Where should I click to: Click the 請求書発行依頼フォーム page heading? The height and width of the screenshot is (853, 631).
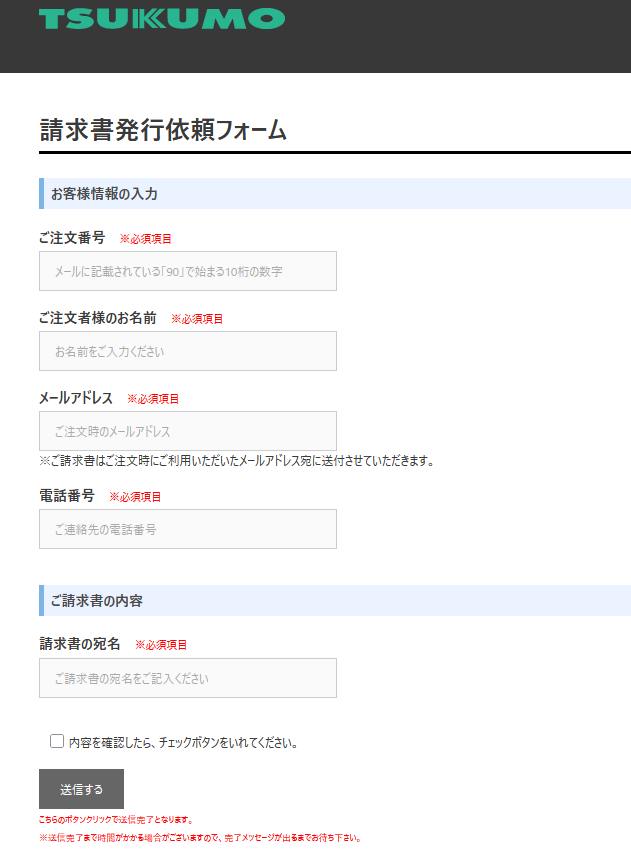click(x=163, y=130)
